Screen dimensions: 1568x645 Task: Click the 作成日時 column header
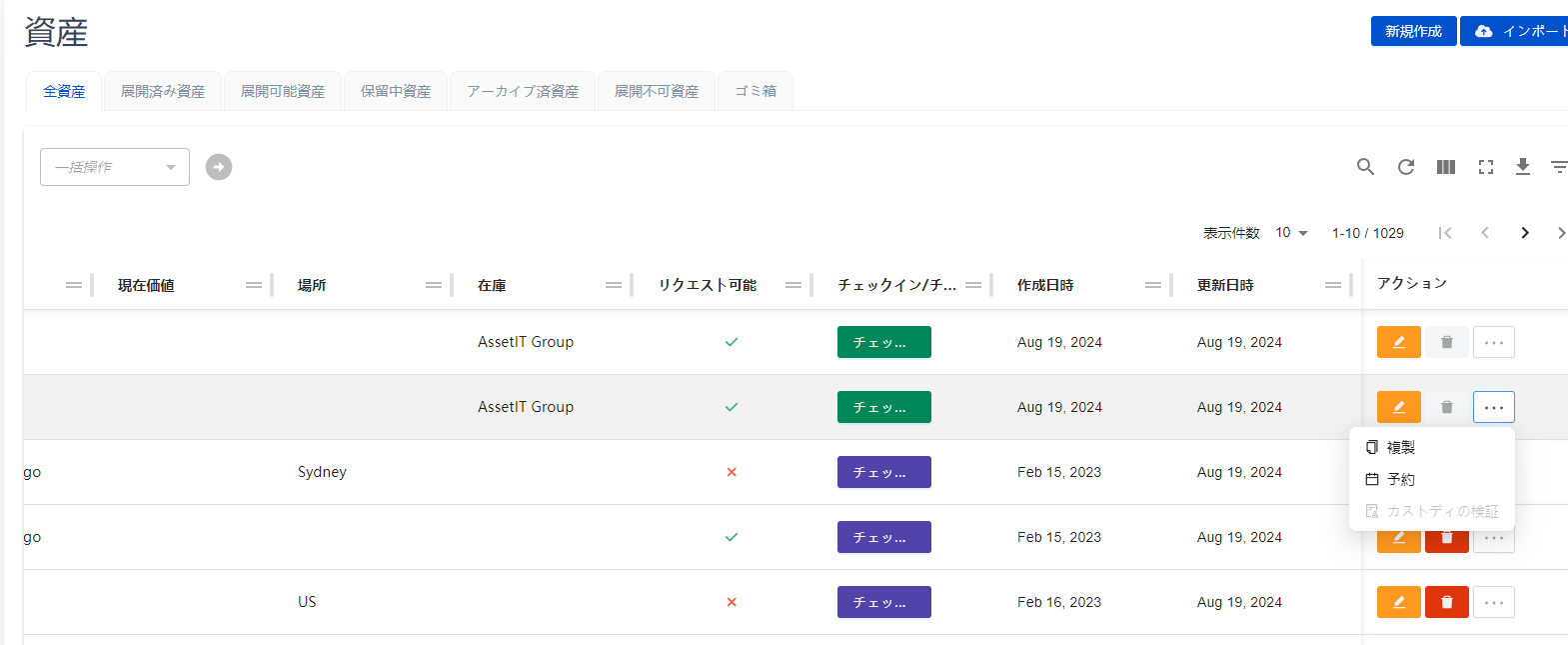[x=1045, y=285]
